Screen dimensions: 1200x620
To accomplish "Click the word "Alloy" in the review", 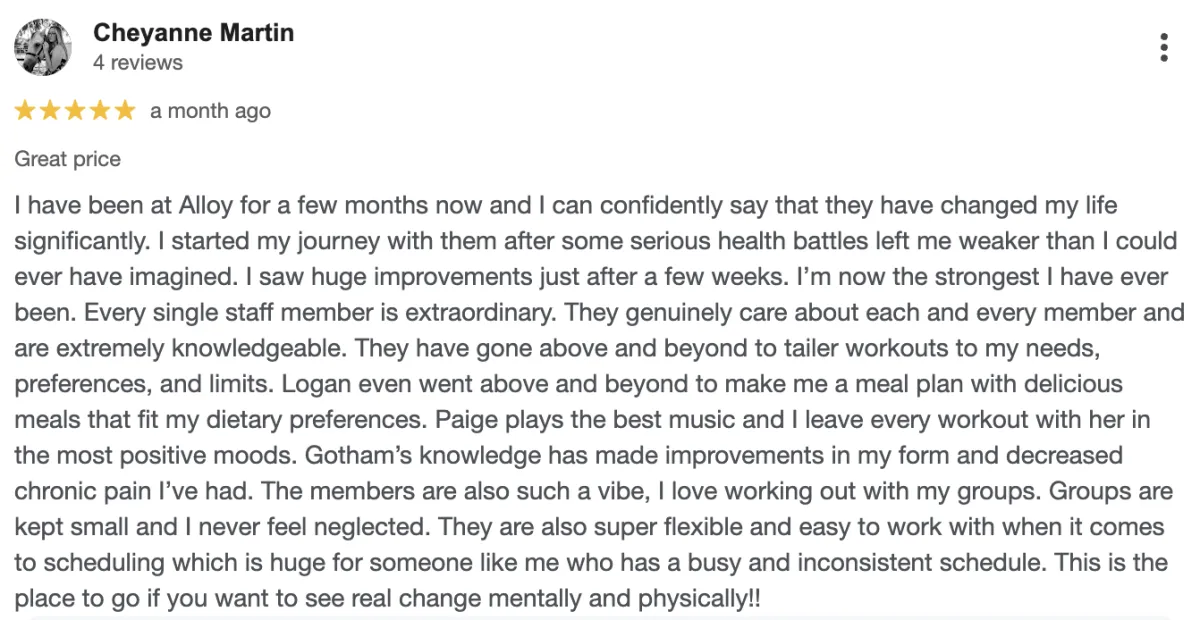I will tap(207, 206).
